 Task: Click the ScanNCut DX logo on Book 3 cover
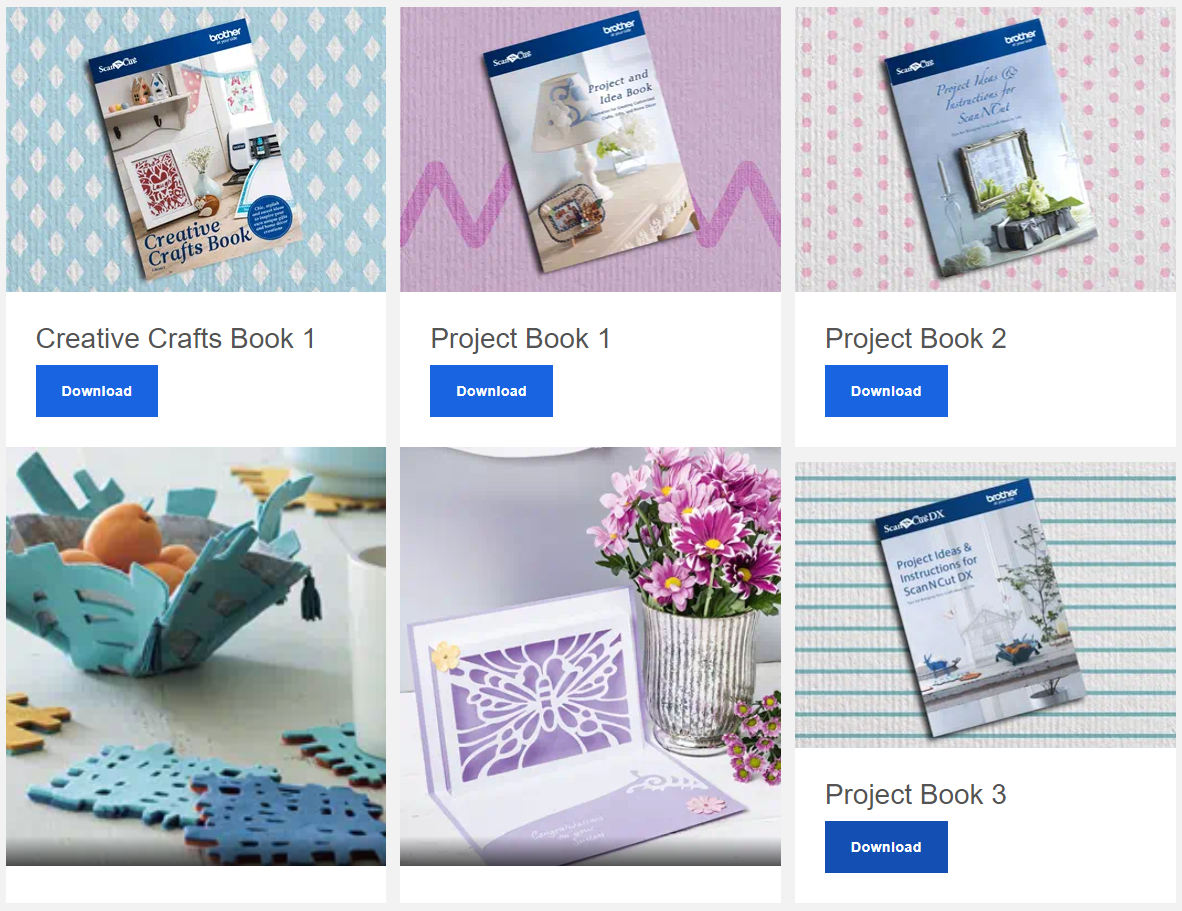[914, 521]
